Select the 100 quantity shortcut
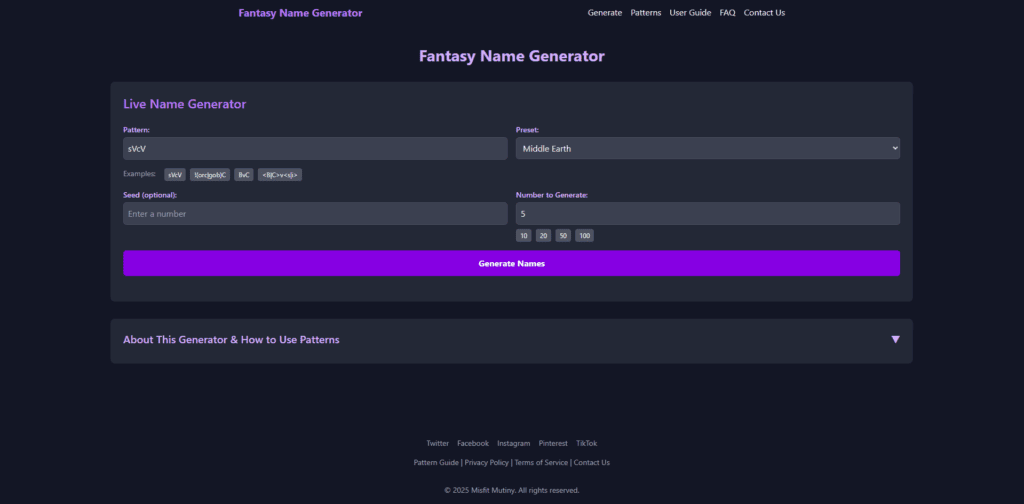This screenshot has height=504, width=1024. [x=584, y=236]
